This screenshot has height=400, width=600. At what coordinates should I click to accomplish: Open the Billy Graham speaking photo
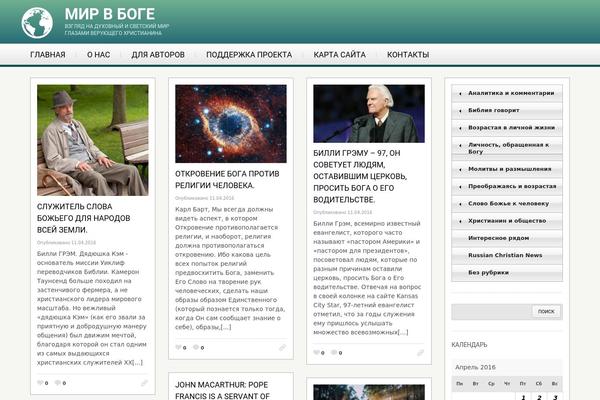point(369,114)
